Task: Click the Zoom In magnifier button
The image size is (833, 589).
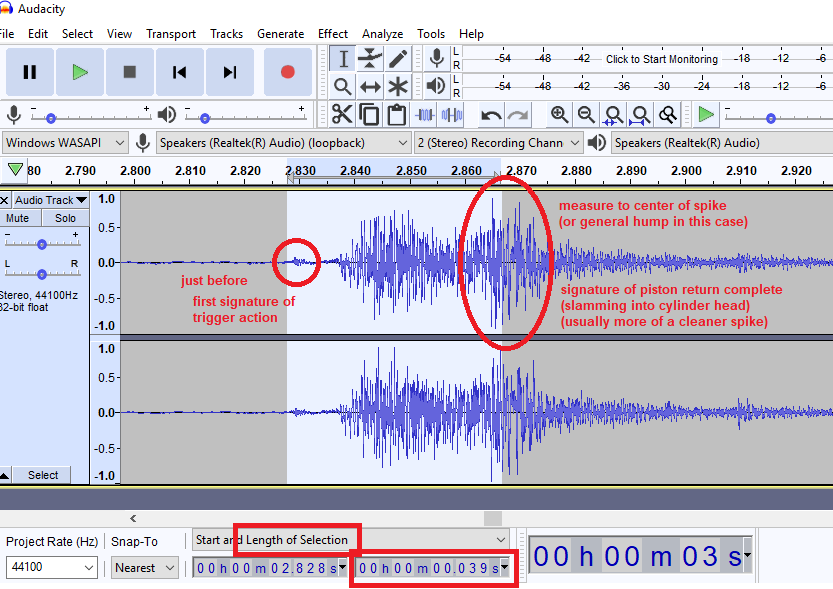Action: 559,115
